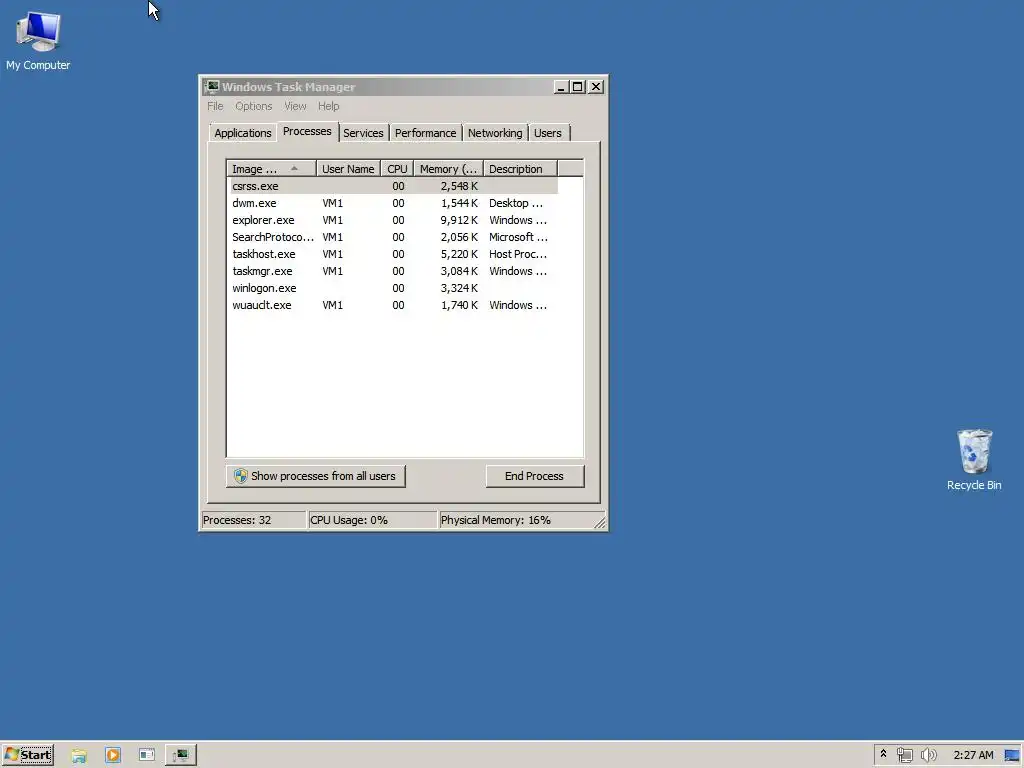
Task: Switch to the Users tab
Action: (547, 133)
